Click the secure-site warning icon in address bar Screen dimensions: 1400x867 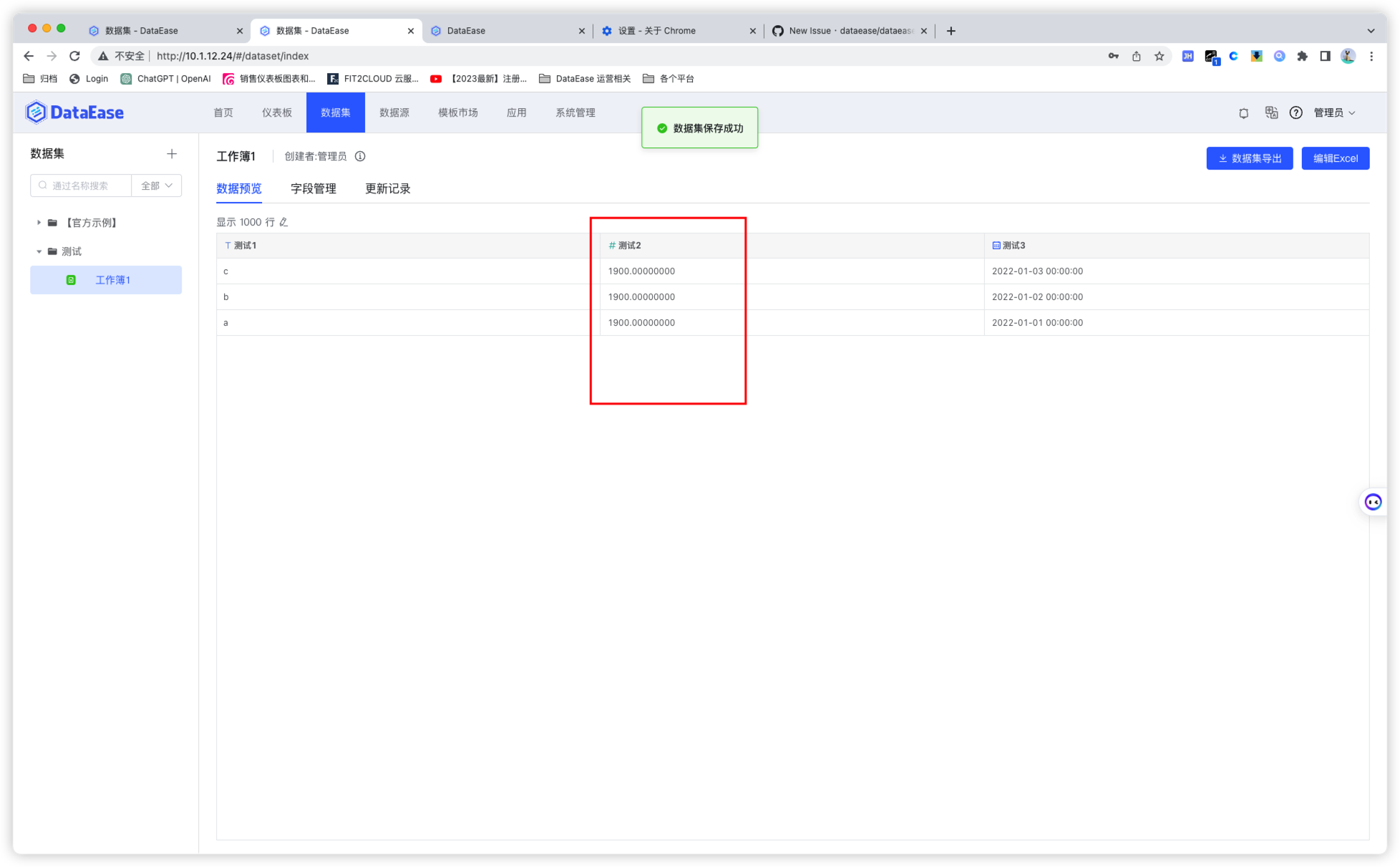[103, 55]
